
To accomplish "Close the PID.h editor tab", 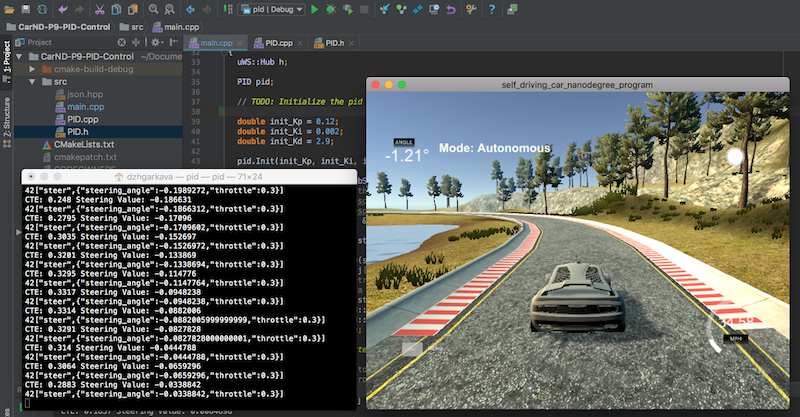I will [351, 43].
